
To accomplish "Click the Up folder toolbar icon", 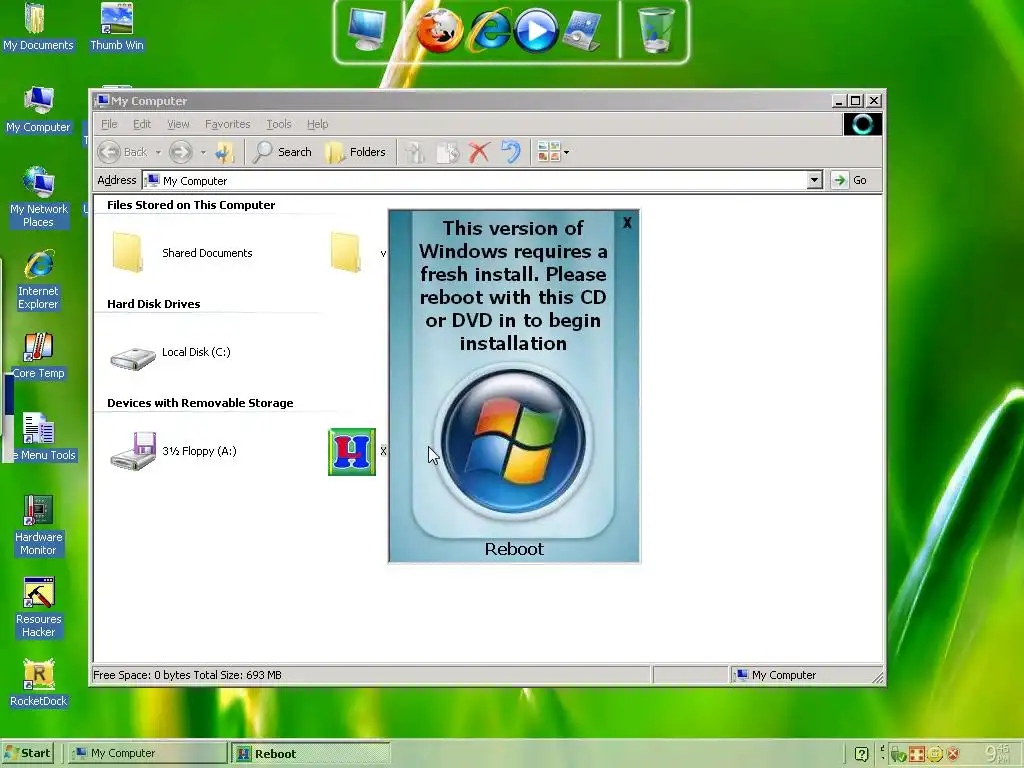I will click(x=224, y=152).
